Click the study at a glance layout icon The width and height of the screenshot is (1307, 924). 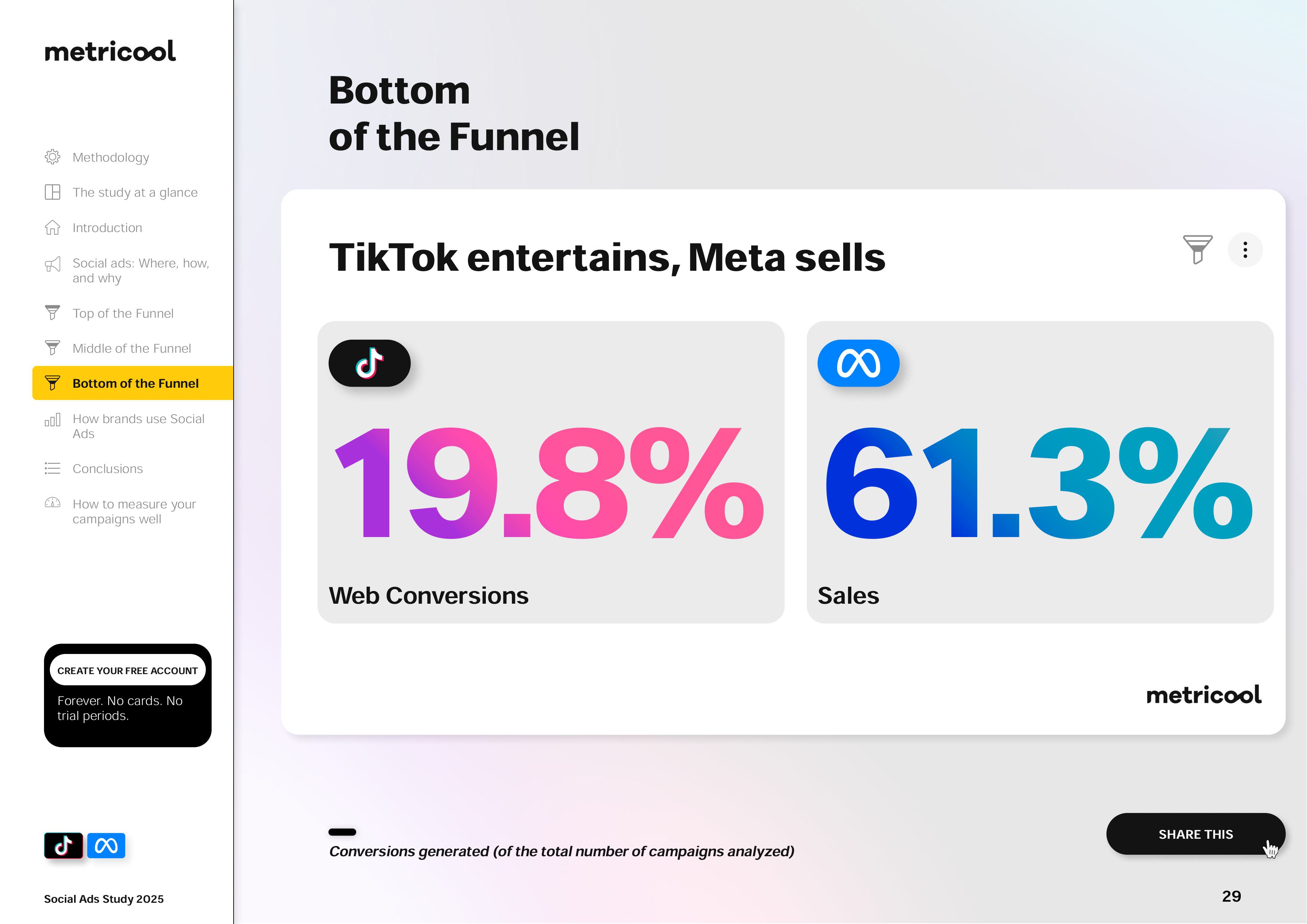pos(53,192)
